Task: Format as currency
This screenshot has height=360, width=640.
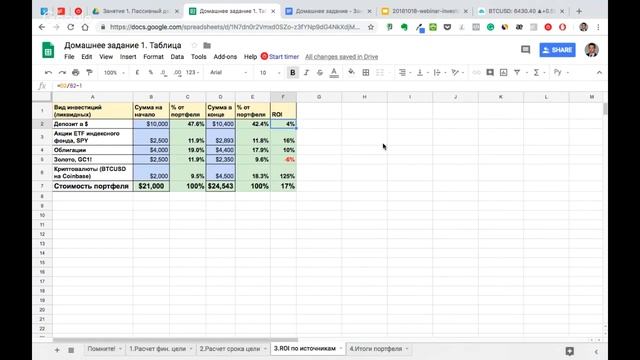Action: [x=137, y=73]
